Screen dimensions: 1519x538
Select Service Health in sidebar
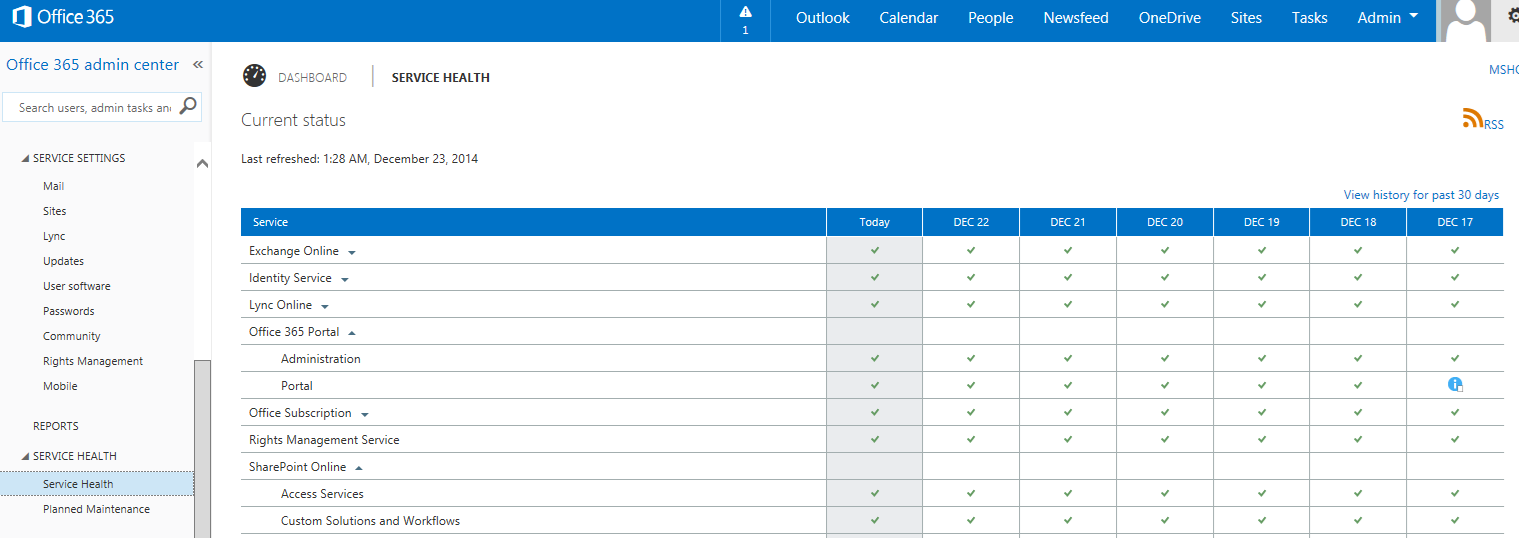pyautogui.click(x=97, y=484)
